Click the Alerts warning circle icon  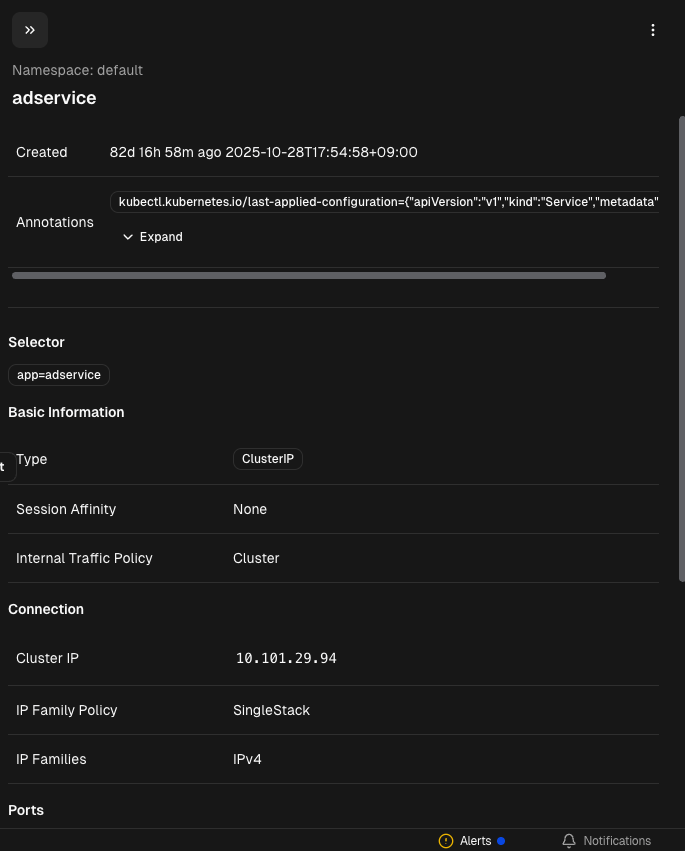pyautogui.click(x=446, y=841)
